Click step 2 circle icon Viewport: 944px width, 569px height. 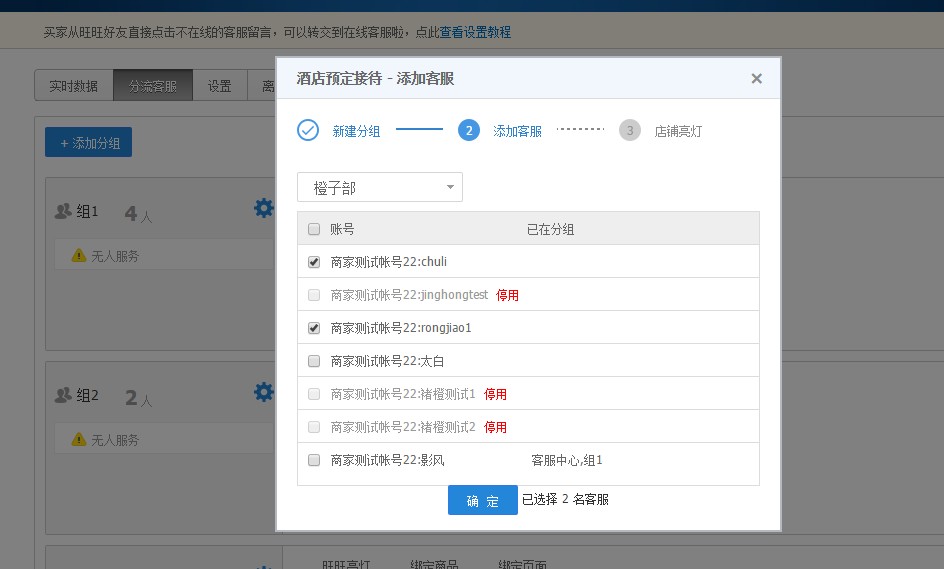click(x=469, y=130)
